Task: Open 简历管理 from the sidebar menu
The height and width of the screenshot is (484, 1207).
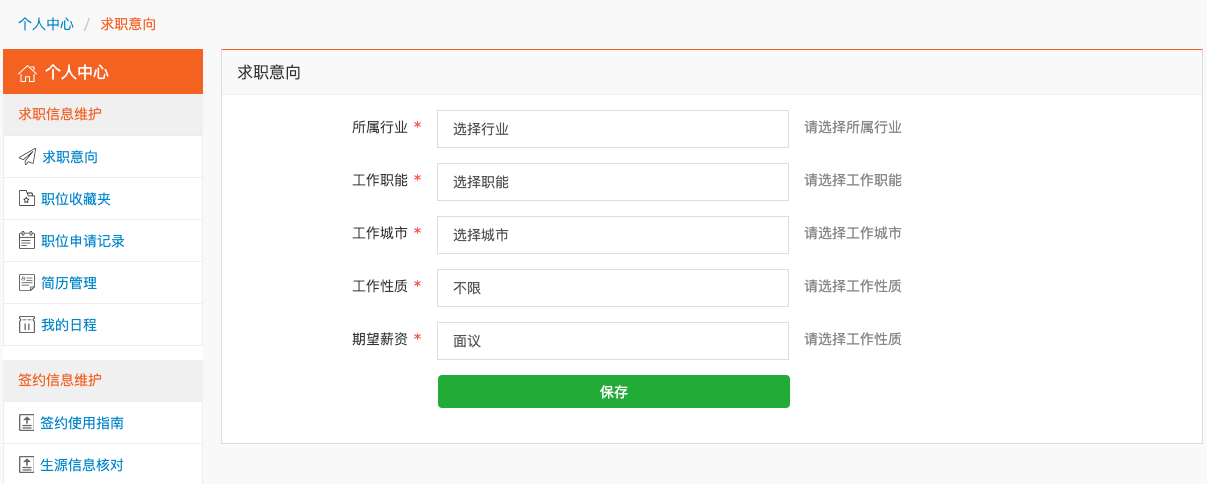Action: coord(69,283)
